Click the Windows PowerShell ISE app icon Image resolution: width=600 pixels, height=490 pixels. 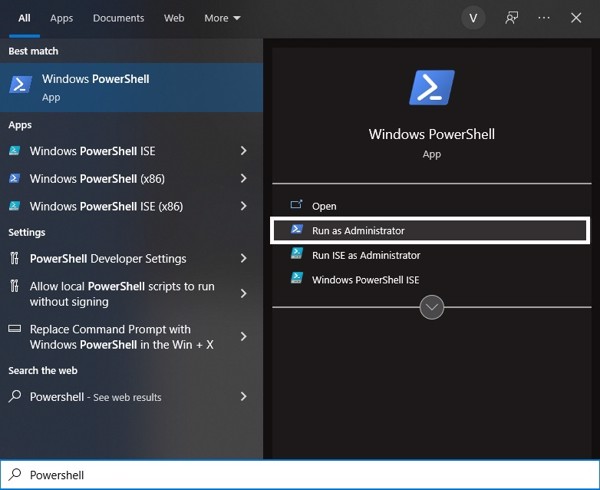pos(15,150)
